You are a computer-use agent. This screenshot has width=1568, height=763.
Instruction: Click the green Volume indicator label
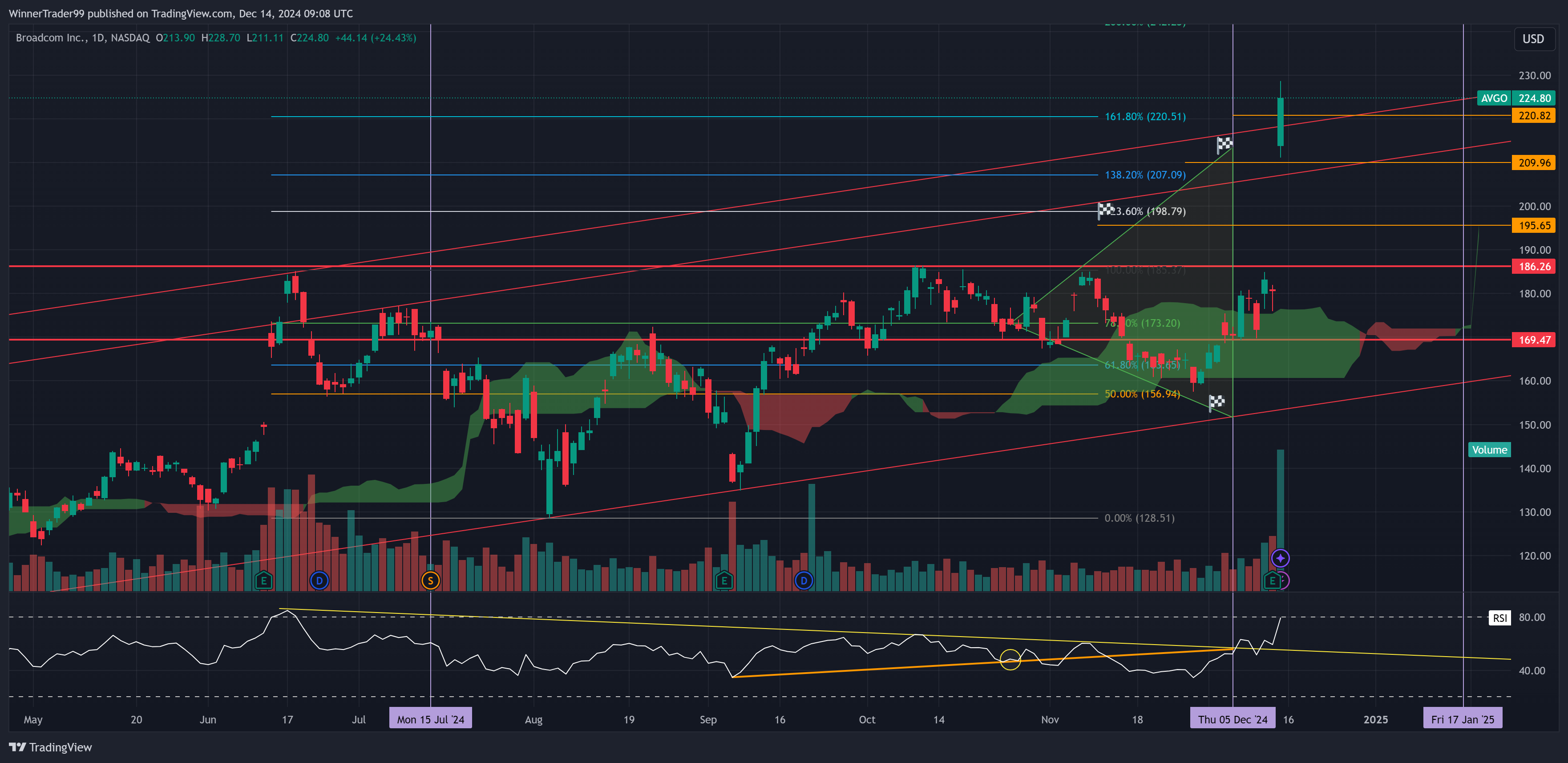(x=1490, y=450)
